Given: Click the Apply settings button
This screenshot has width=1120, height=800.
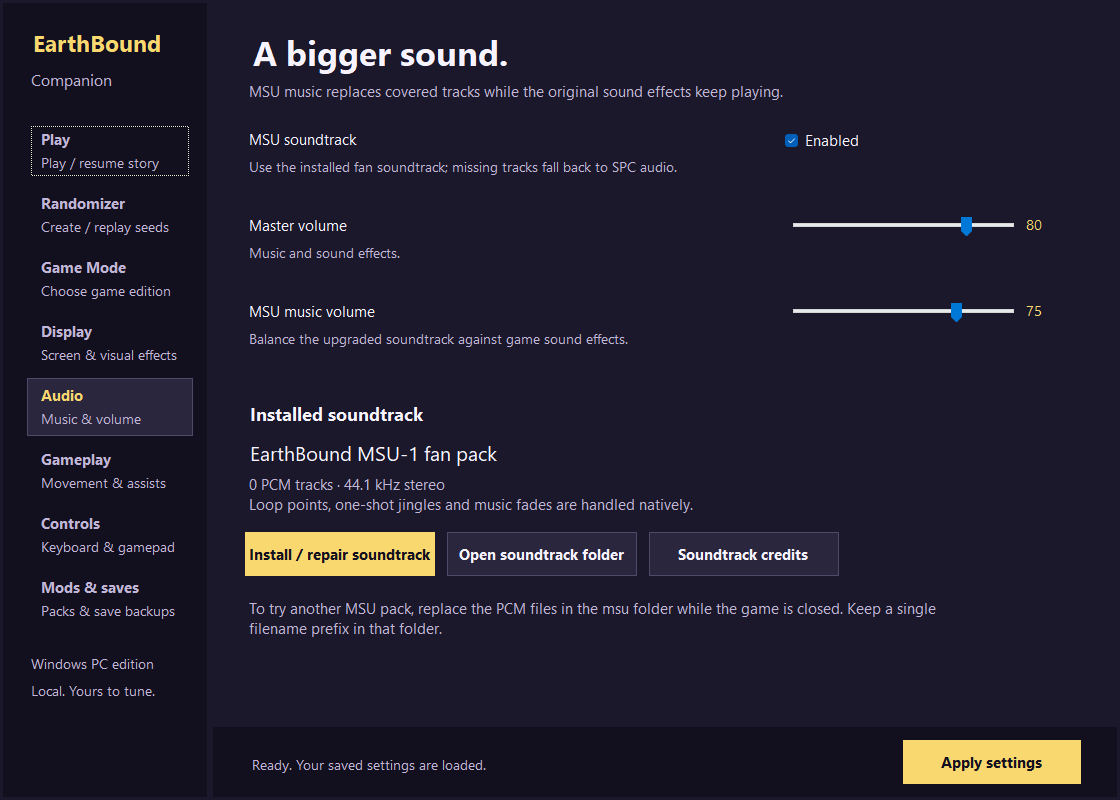Looking at the screenshot, I should point(991,762).
